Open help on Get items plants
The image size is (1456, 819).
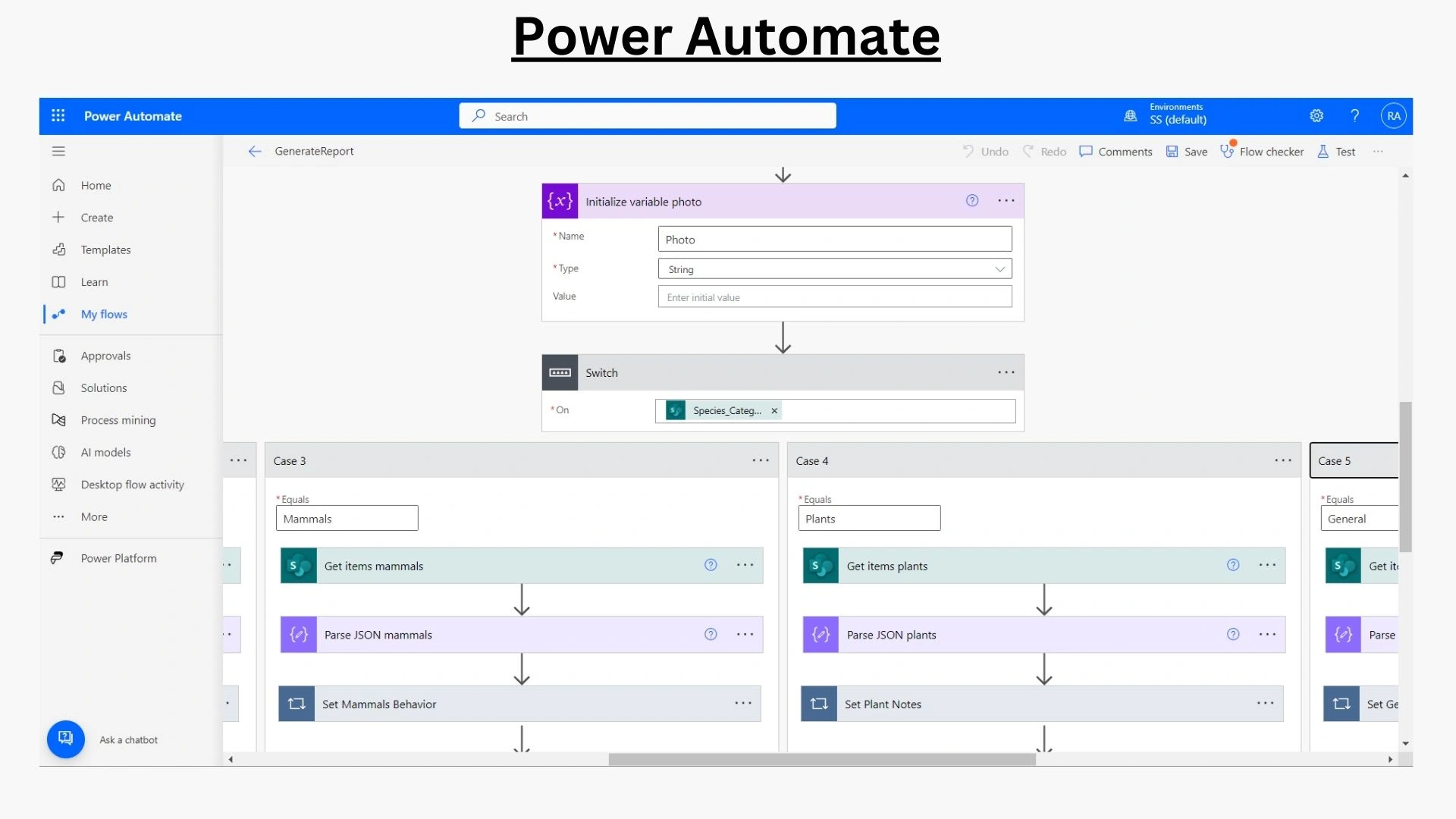1233,565
